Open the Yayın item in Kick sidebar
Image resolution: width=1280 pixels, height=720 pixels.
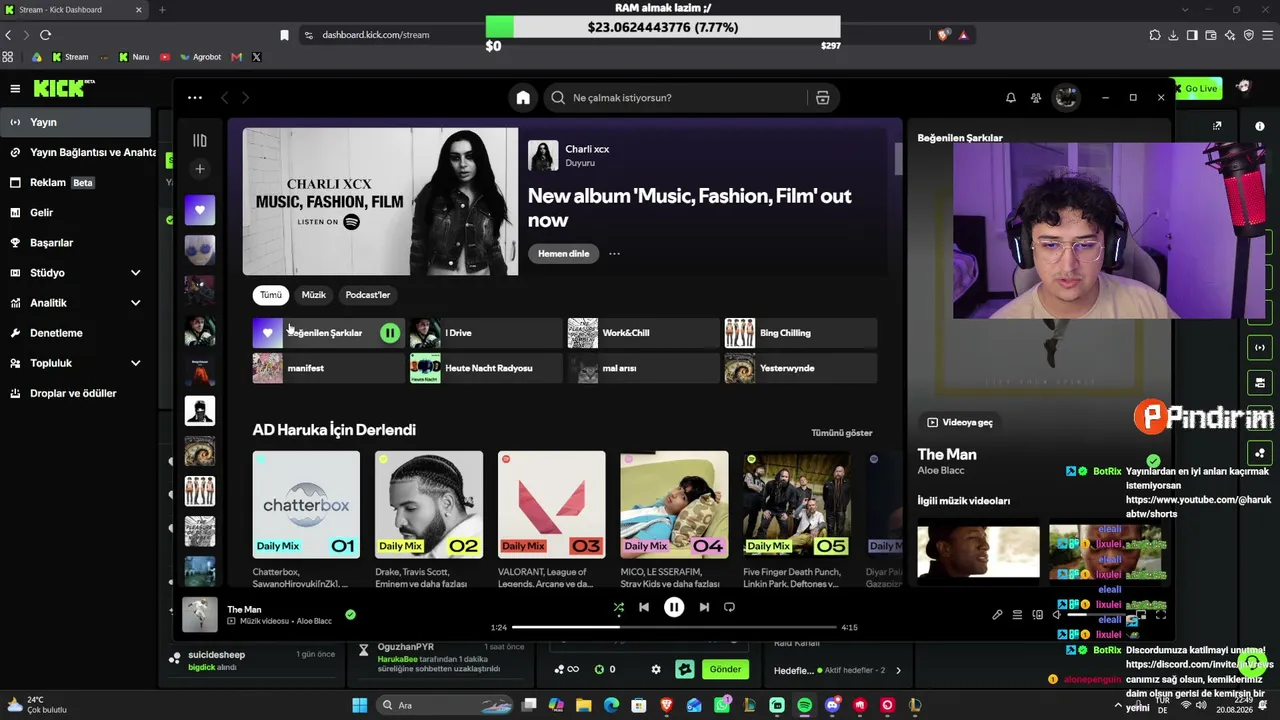(x=75, y=122)
